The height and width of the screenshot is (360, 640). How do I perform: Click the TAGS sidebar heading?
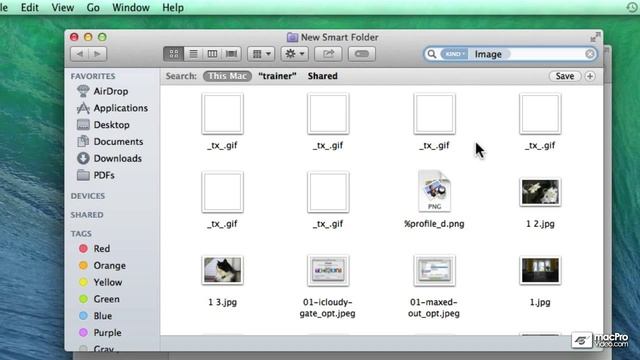(x=81, y=233)
